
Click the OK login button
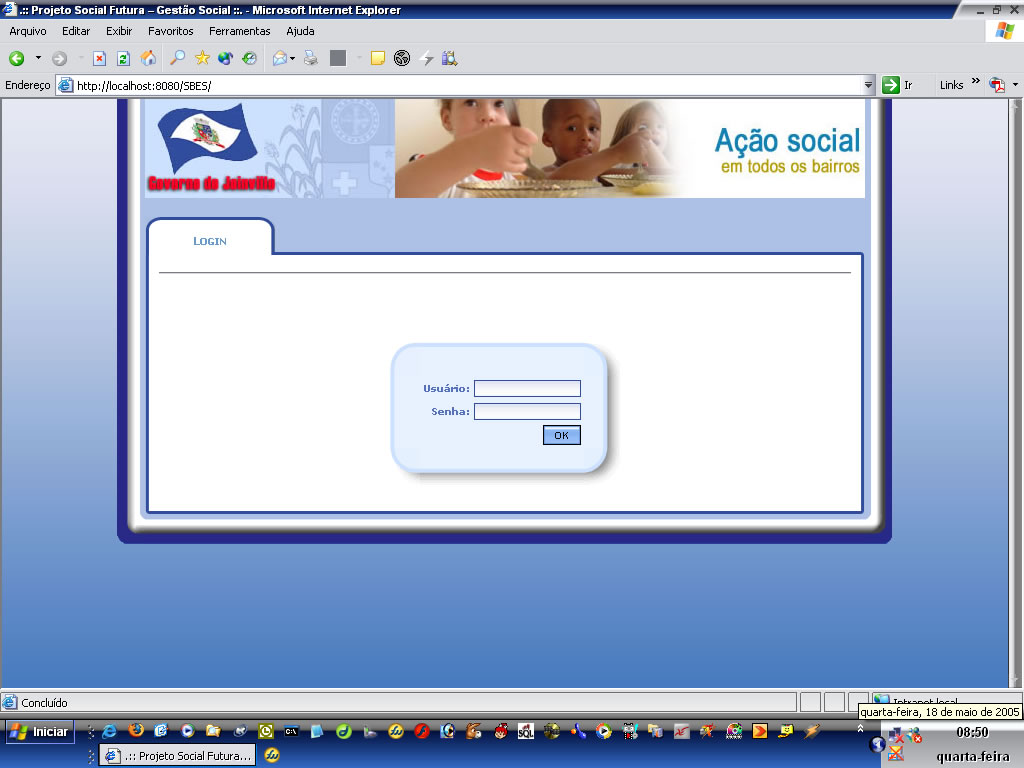[562, 436]
